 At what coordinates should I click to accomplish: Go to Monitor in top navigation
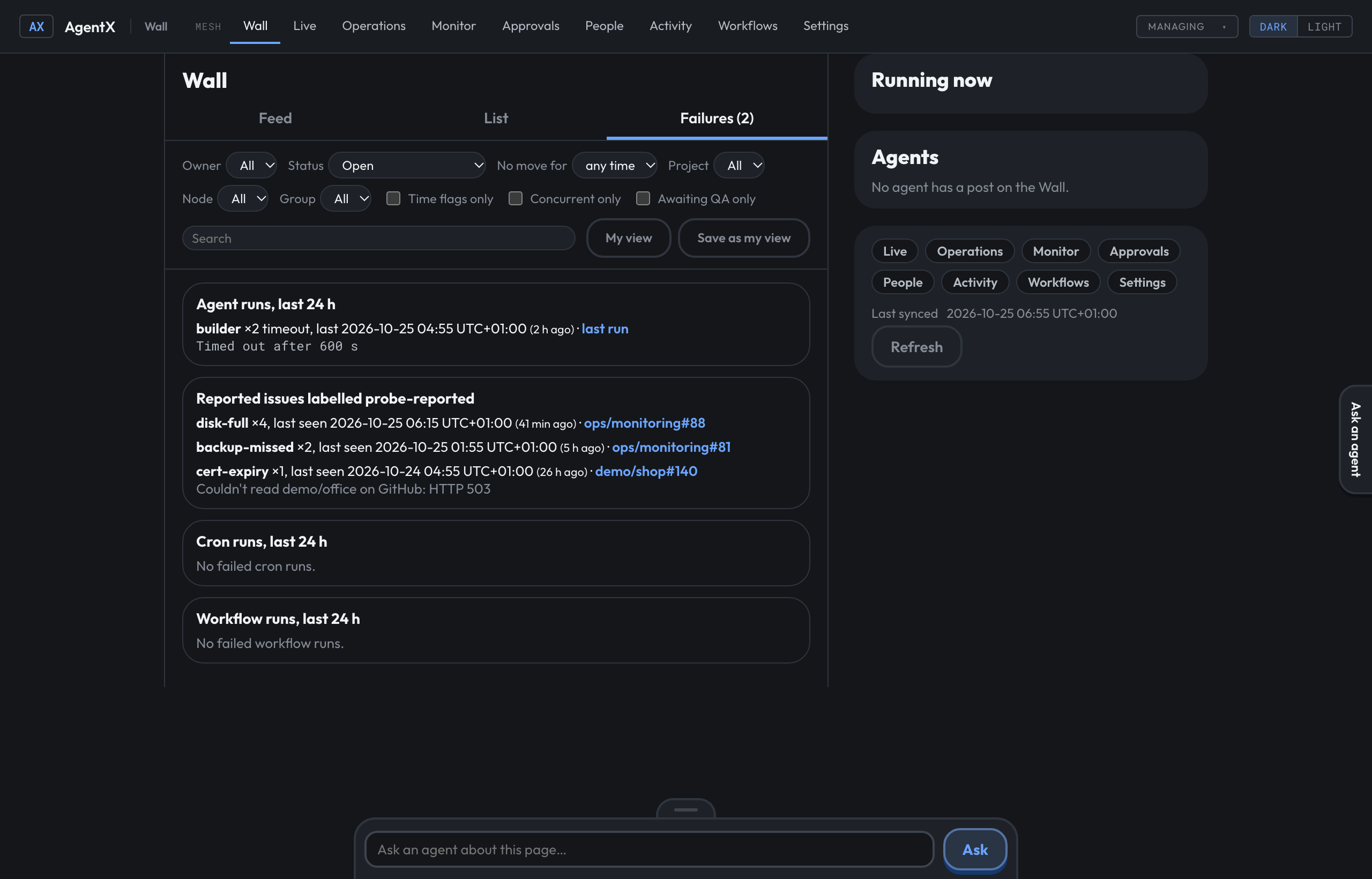(x=454, y=26)
